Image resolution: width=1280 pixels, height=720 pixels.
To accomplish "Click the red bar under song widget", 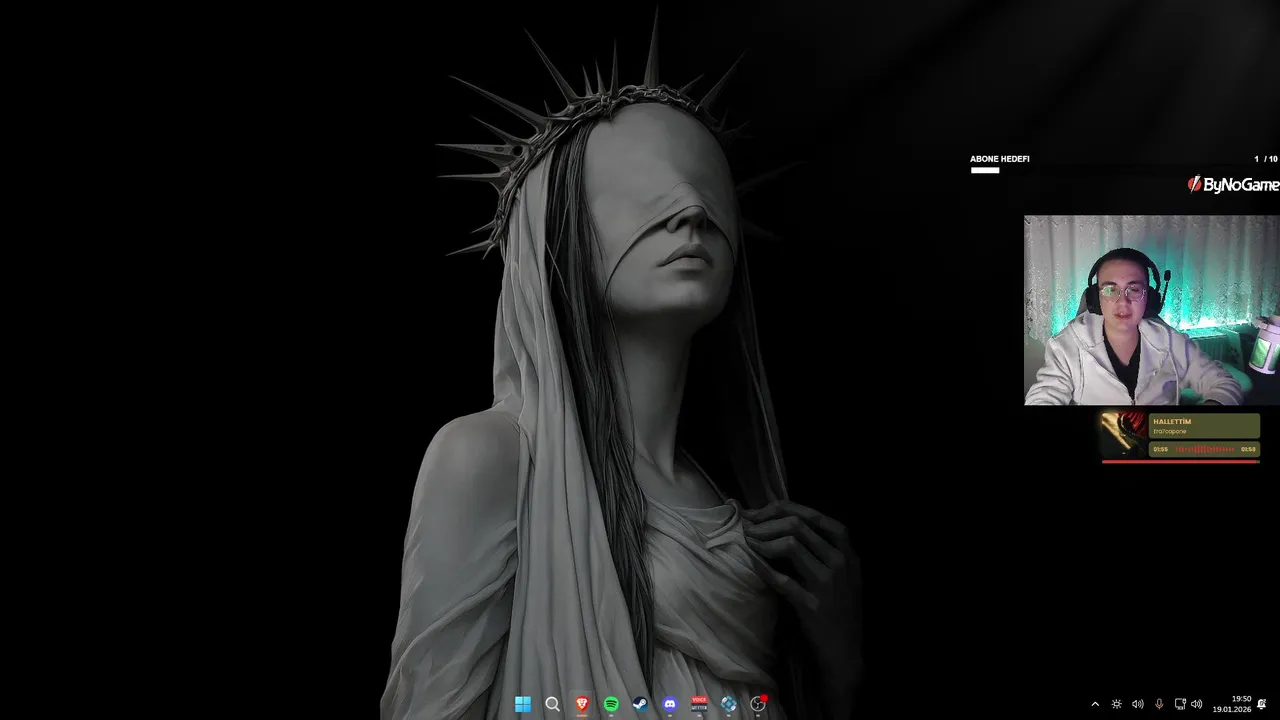I will 1180,462.
